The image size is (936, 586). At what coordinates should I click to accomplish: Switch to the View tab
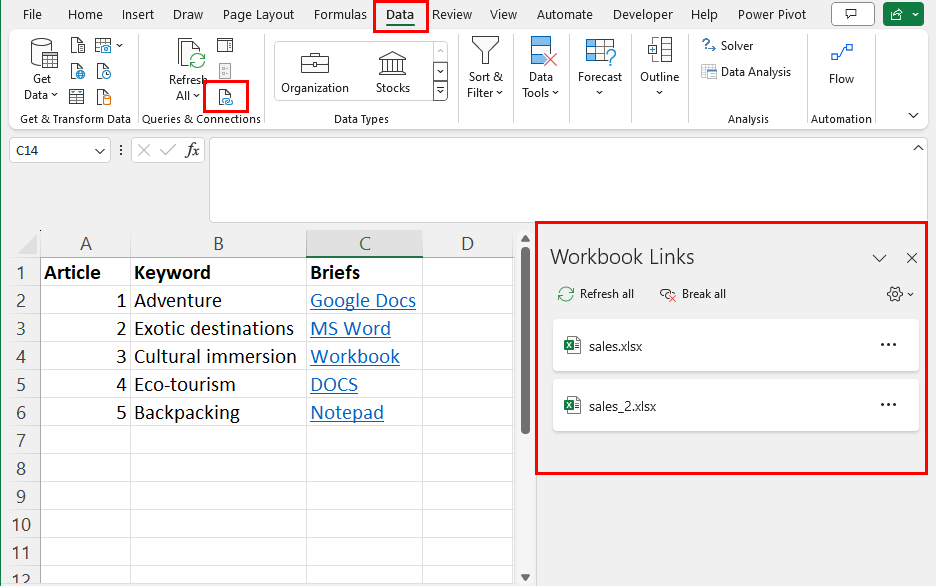pos(503,14)
